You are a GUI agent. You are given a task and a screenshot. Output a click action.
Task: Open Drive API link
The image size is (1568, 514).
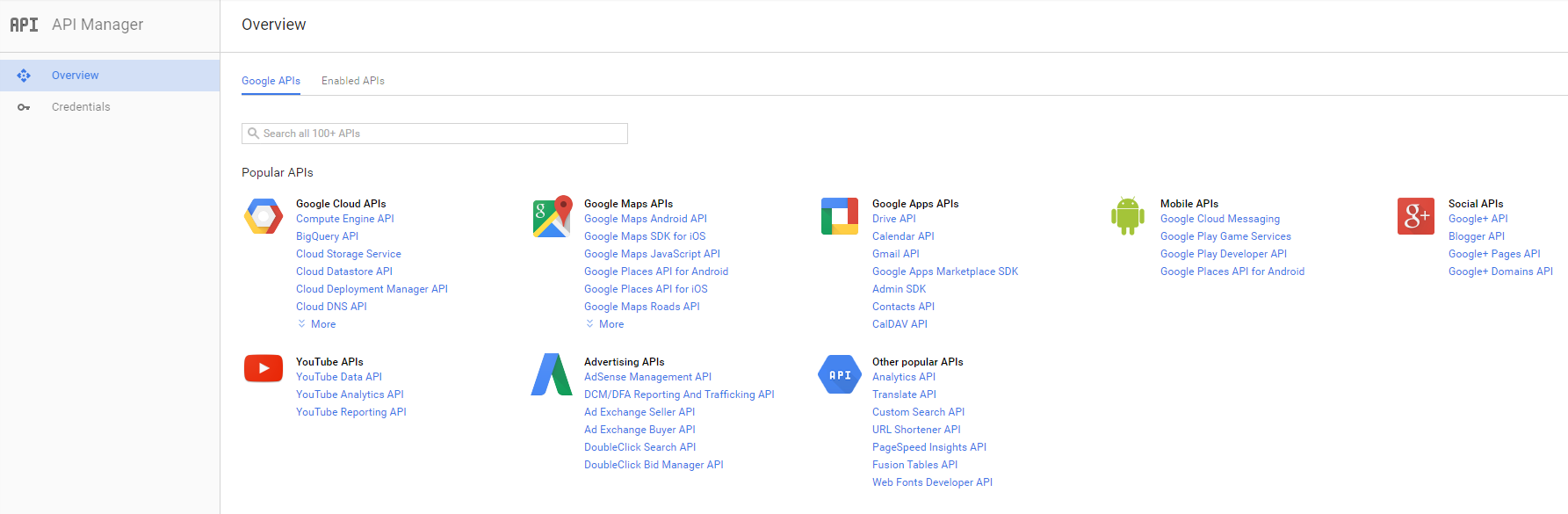point(894,219)
